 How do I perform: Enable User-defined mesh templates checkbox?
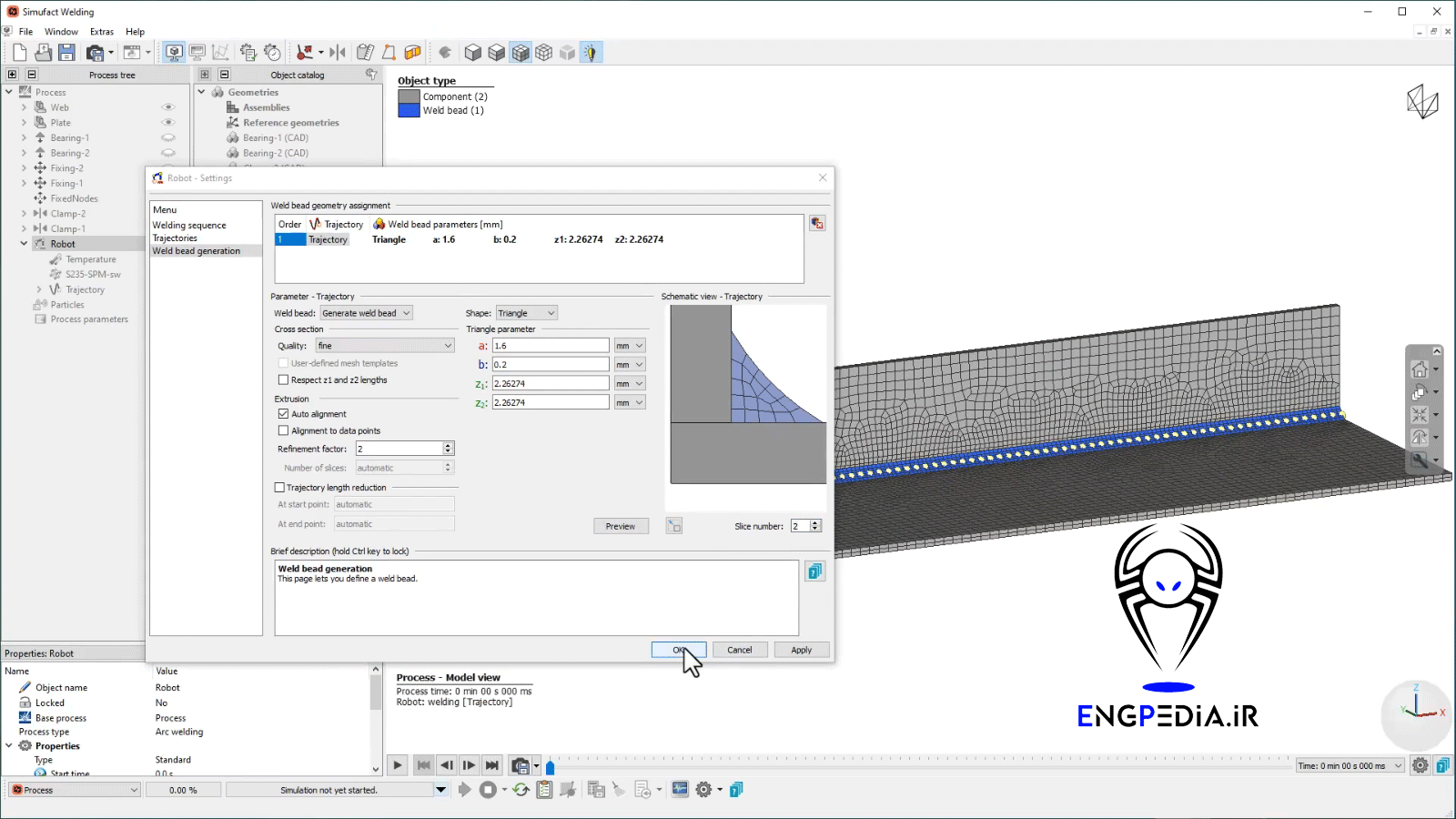pos(283,363)
